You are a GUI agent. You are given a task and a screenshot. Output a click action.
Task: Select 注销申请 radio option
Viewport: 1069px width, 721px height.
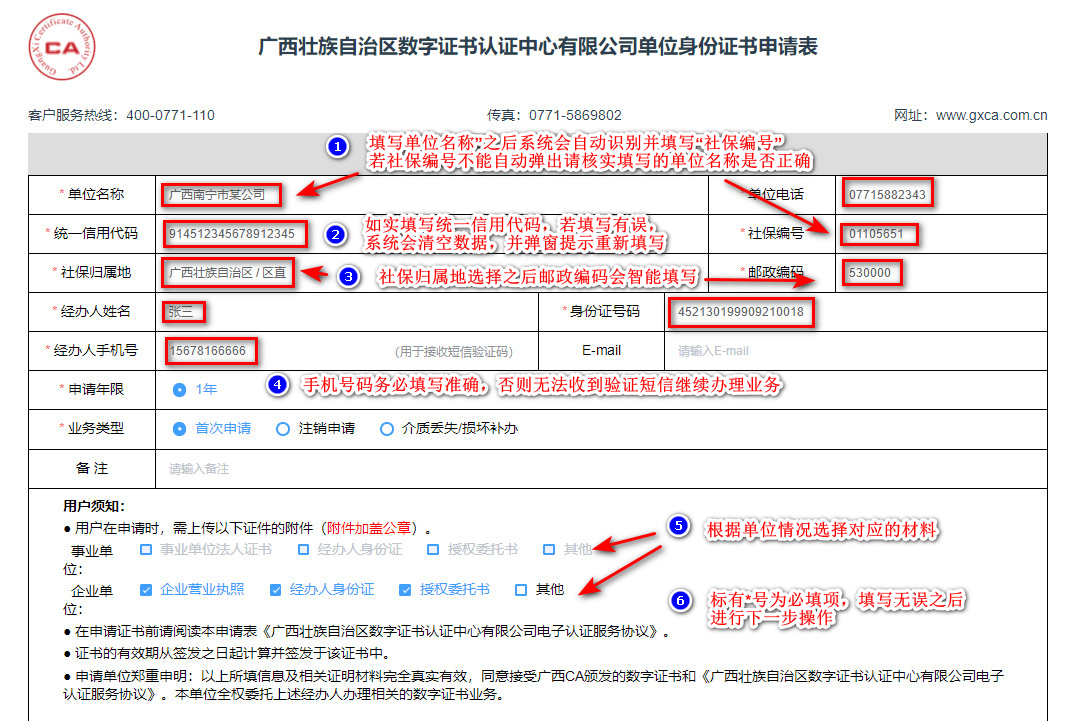tap(283, 429)
